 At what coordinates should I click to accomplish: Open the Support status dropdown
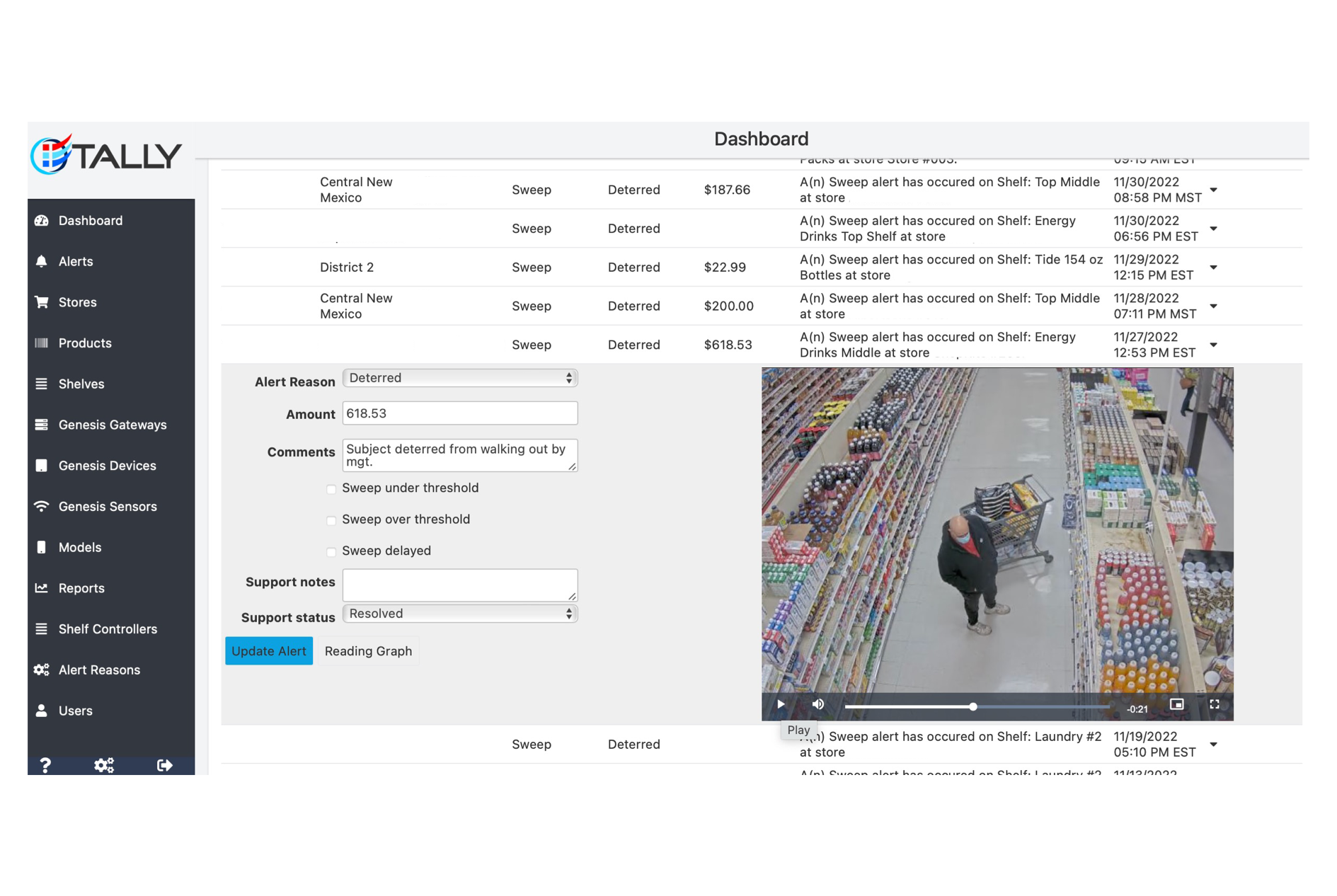[460, 614]
